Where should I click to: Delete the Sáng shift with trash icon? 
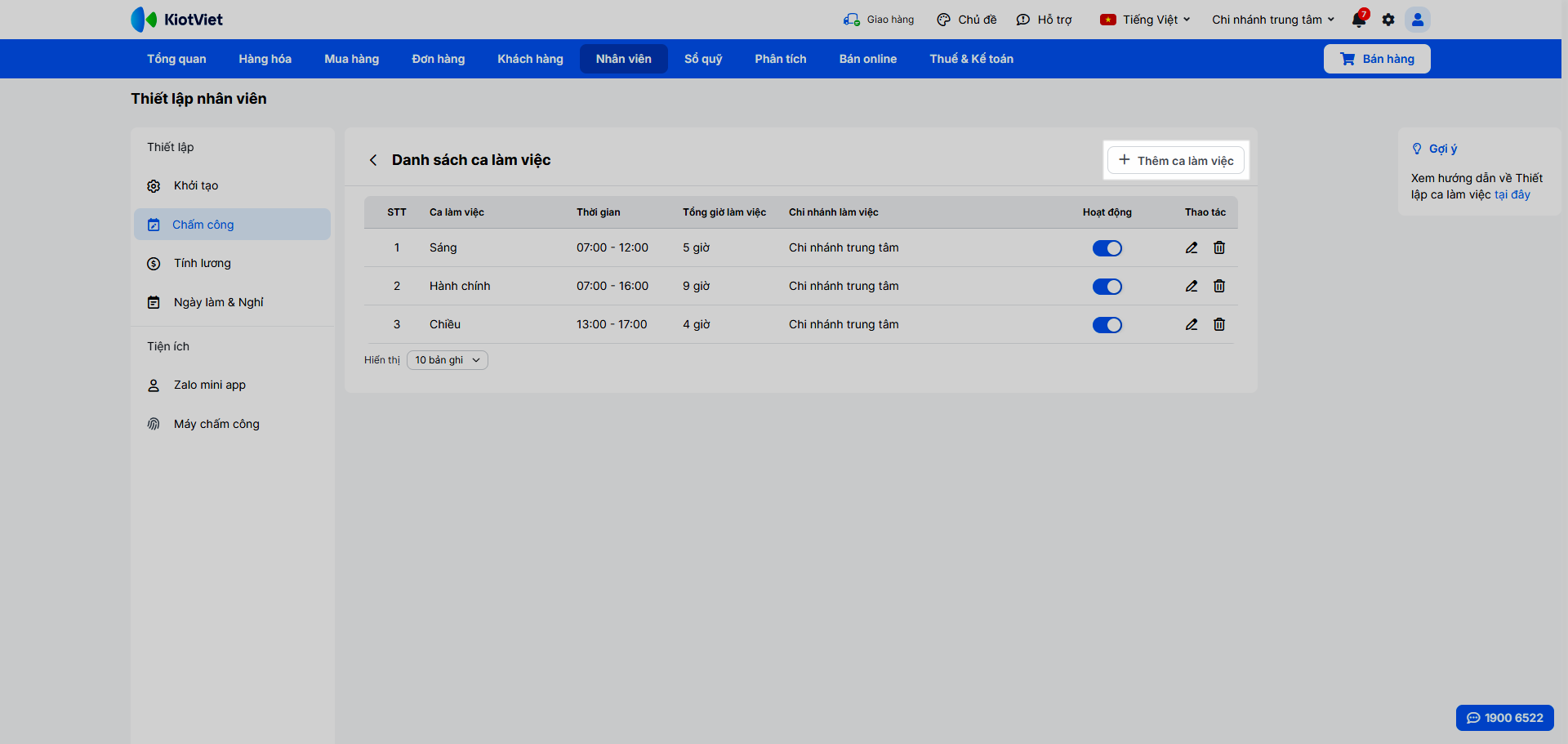click(x=1219, y=247)
